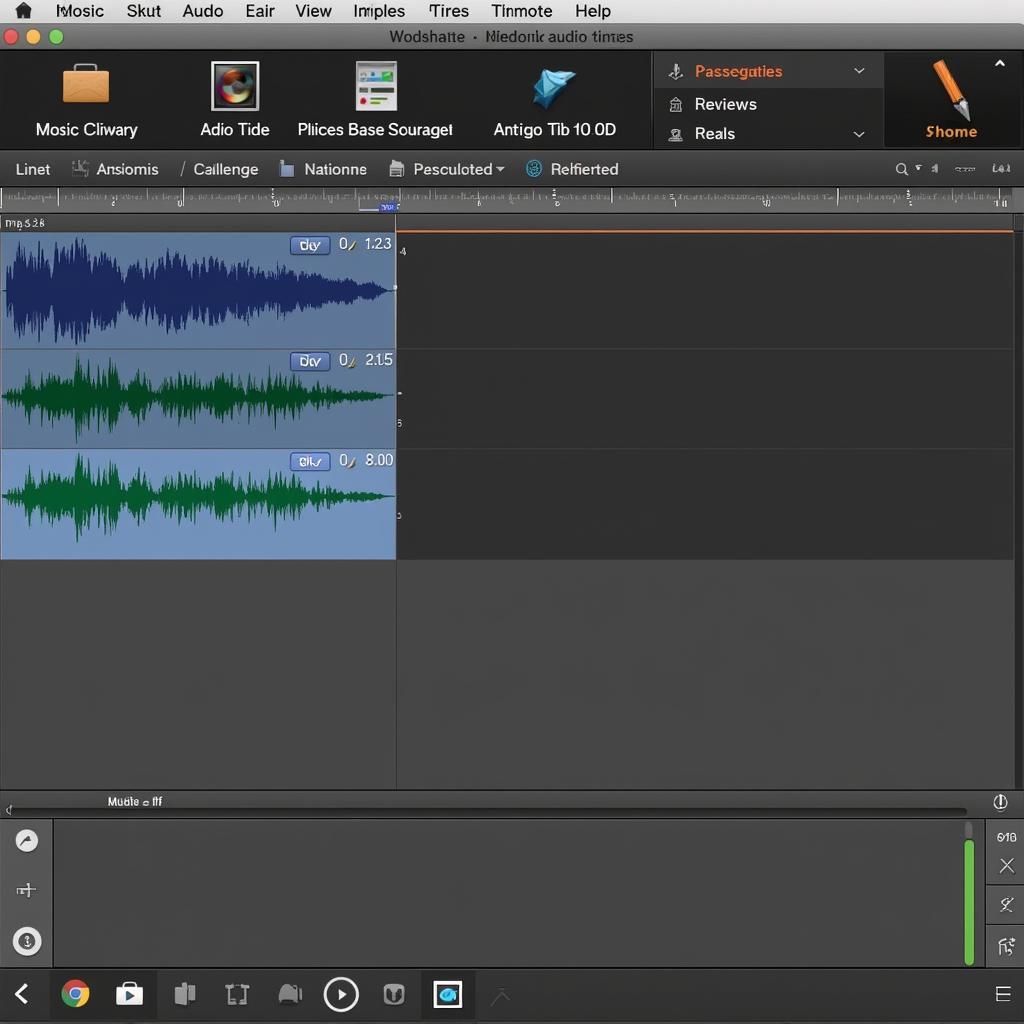Click the camera icon in the dock

(290, 994)
